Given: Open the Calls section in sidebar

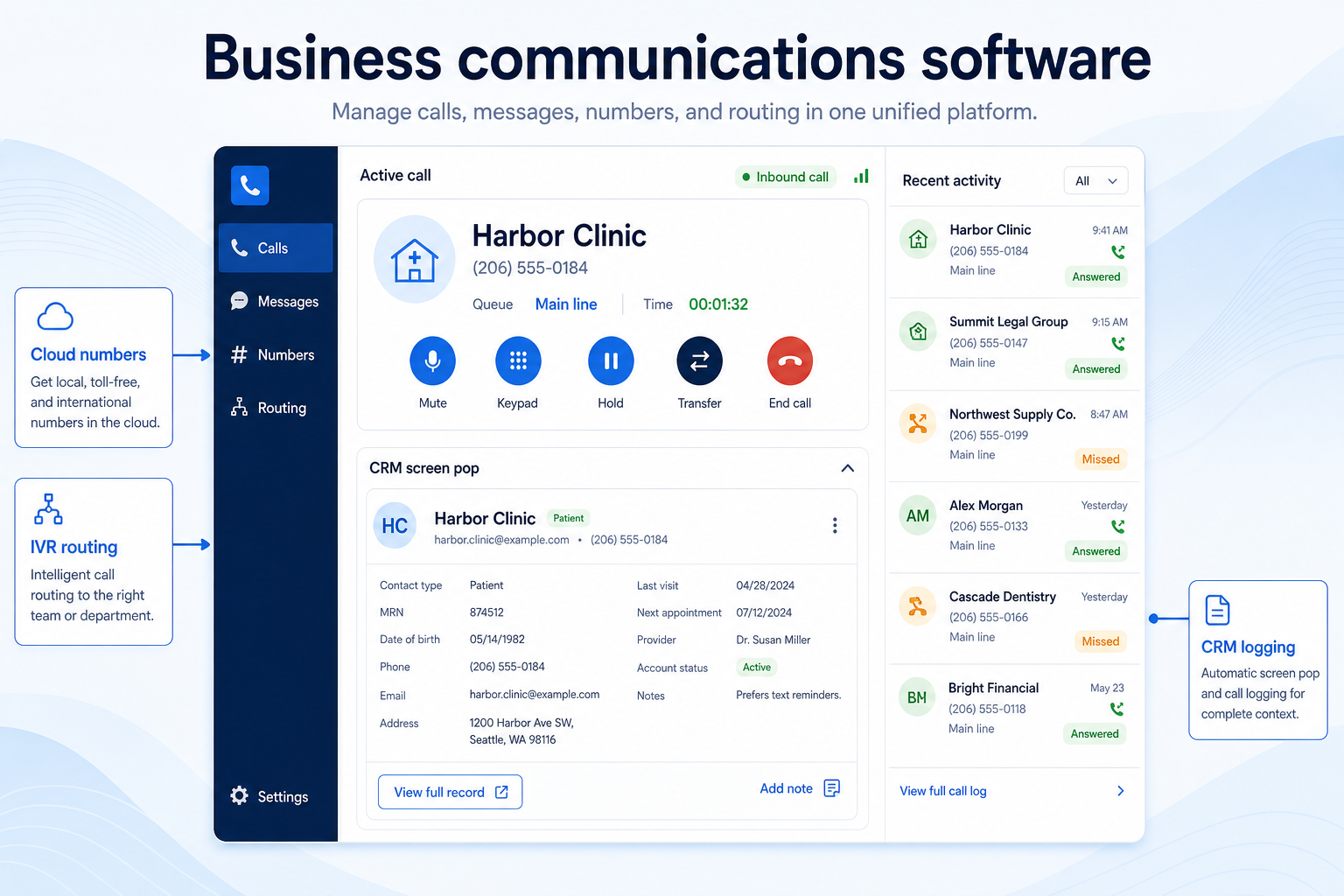Looking at the screenshot, I should 276,248.
